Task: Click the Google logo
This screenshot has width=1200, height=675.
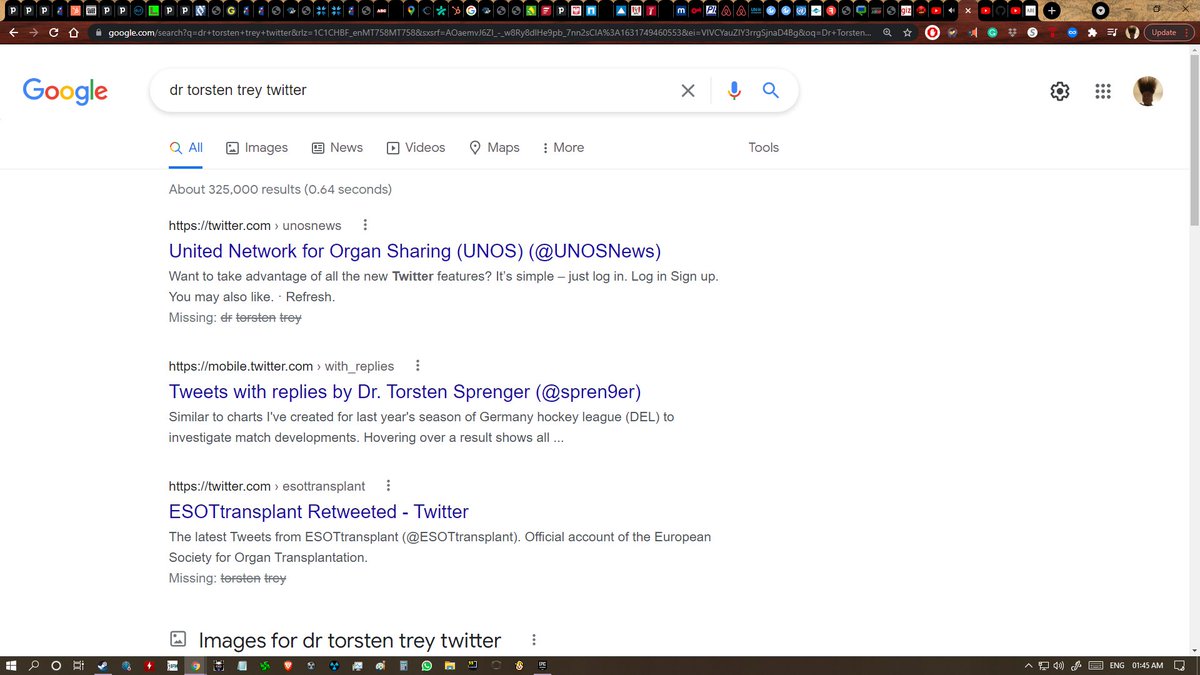Action: pyautogui.click(x=65, y=91)
